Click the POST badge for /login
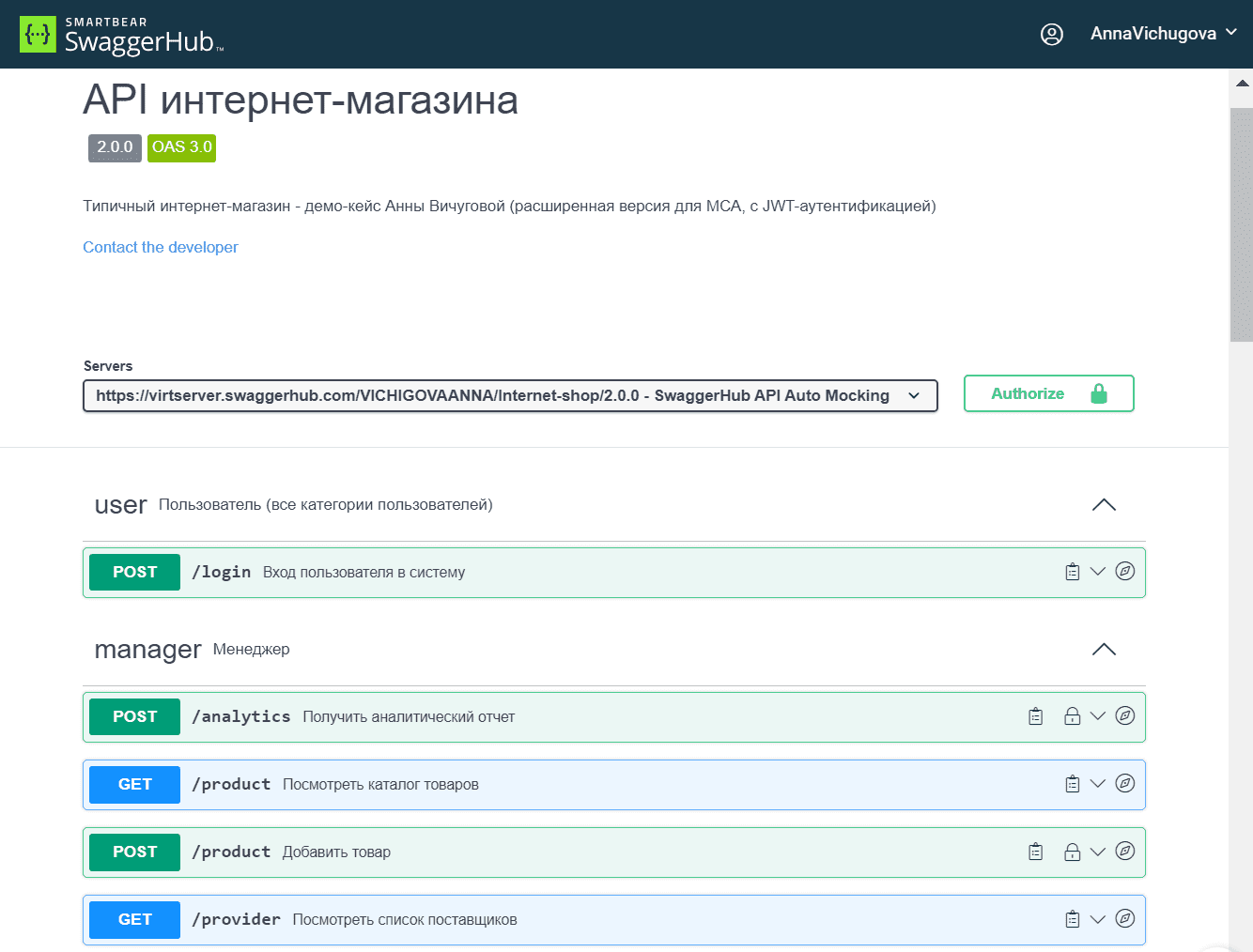The height and width of the screenshot is (952, 1253). click(134, 572)
